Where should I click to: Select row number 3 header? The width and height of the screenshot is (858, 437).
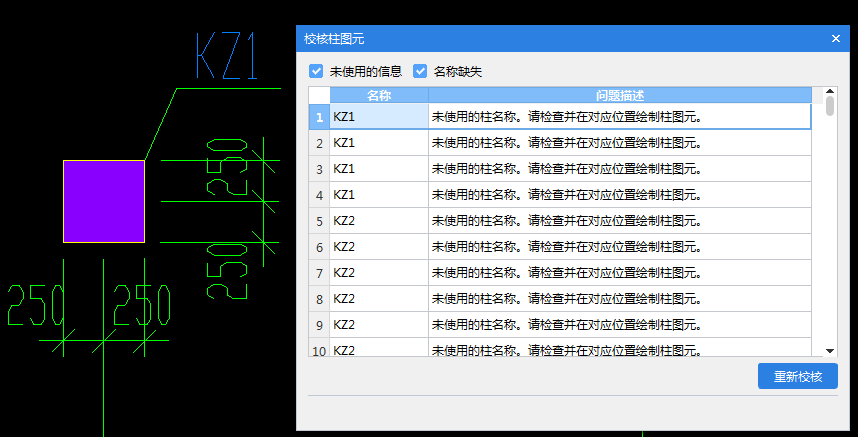(x=320, y=169)
